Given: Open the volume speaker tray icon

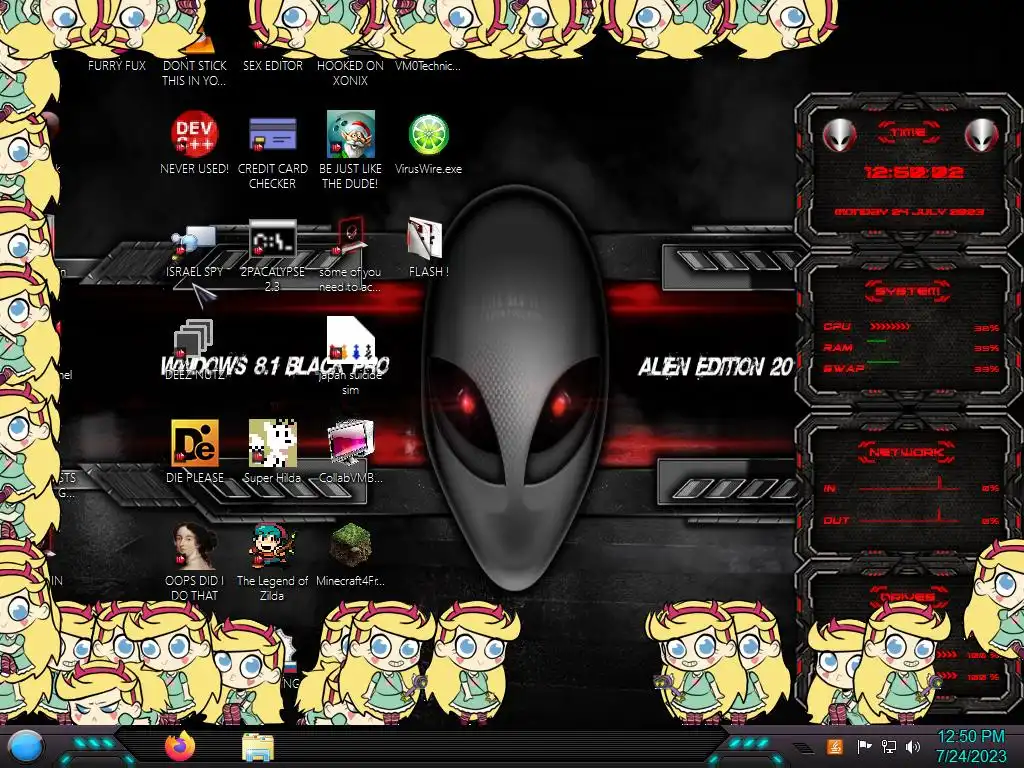Looking at the screenshot, I should pos(913,746).
